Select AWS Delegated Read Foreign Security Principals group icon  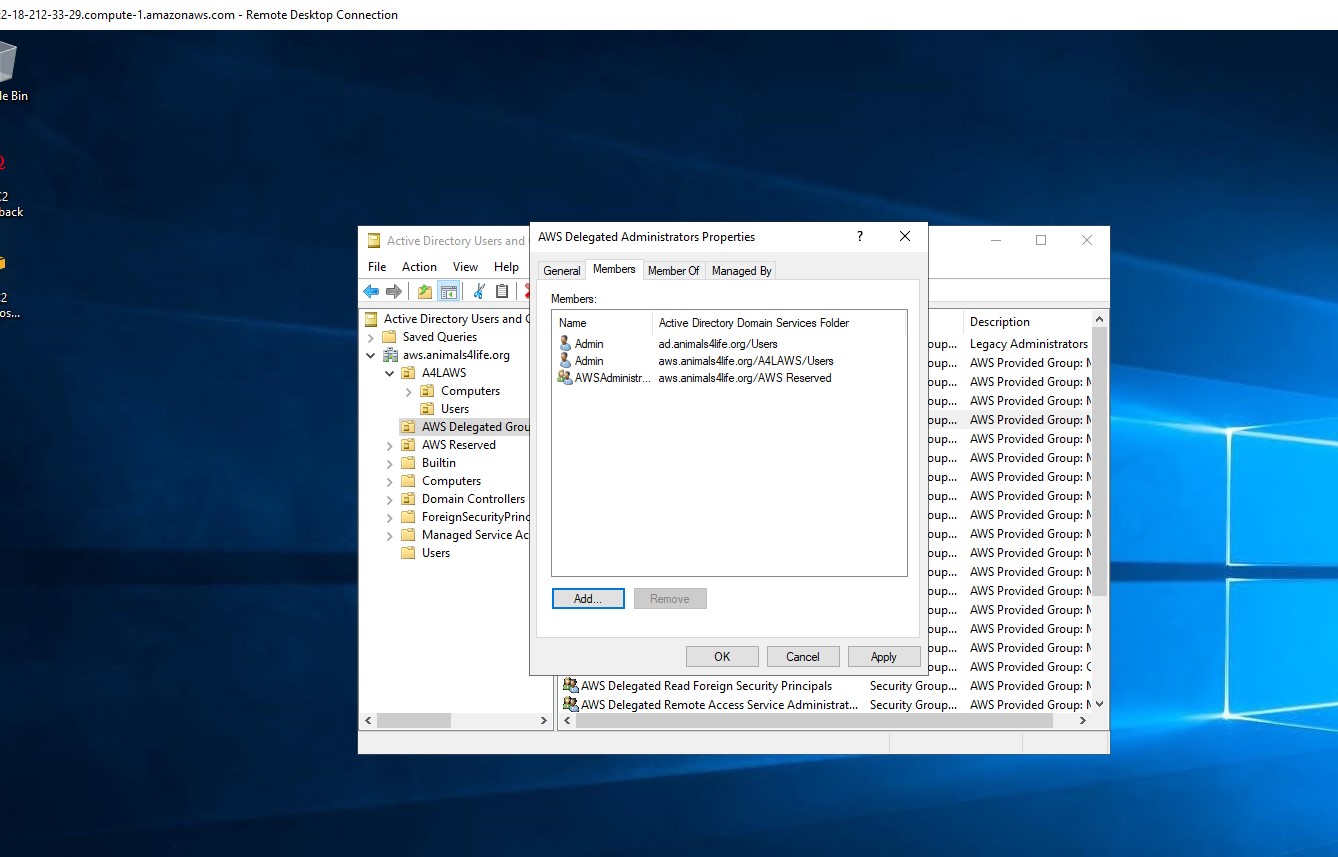[570, 685]
